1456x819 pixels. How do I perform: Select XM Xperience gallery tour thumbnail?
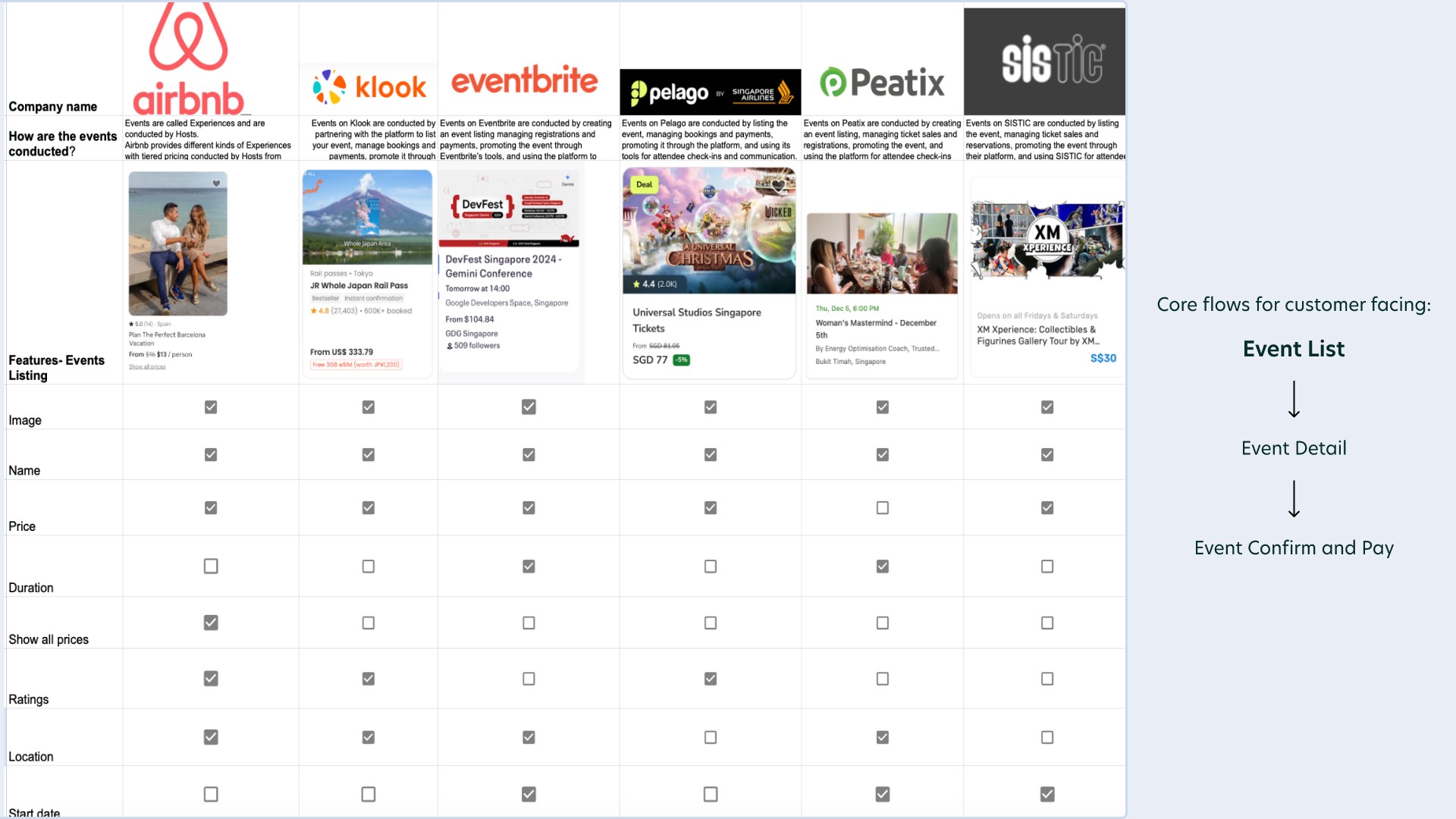(1046, 241)
